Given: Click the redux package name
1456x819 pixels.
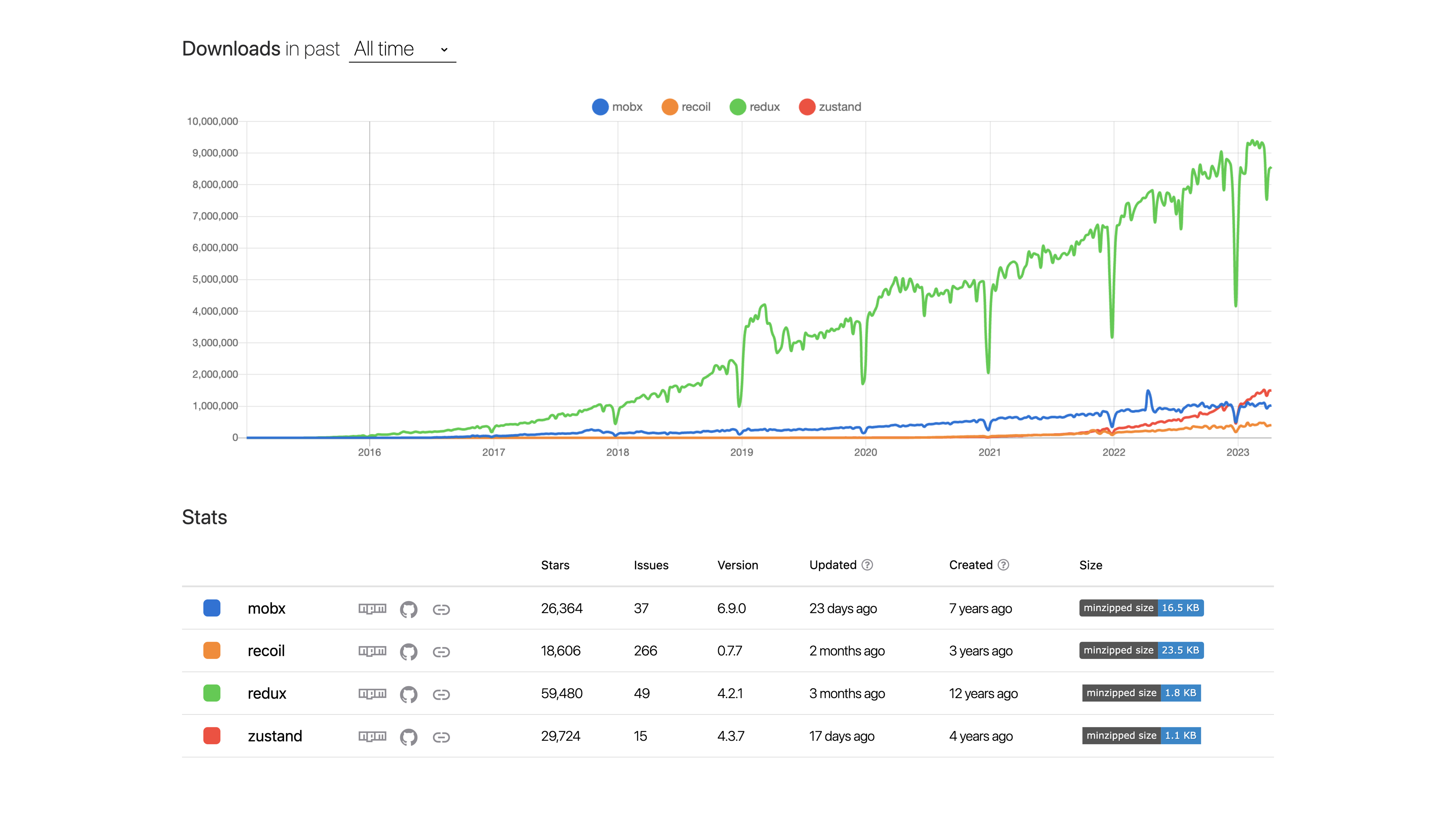Looking at the screenshot, I should point(267,694).
